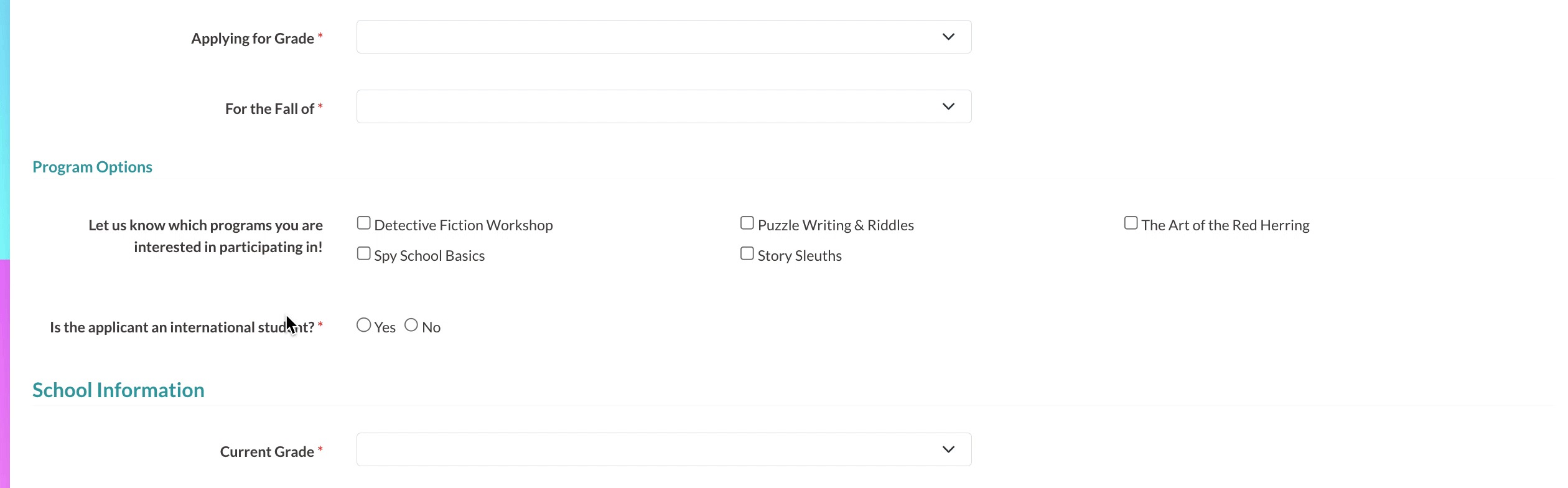The image size is (1568, 488).
Task: Click the chevron arrow in Current Grade field
Action: click(948, 449)
